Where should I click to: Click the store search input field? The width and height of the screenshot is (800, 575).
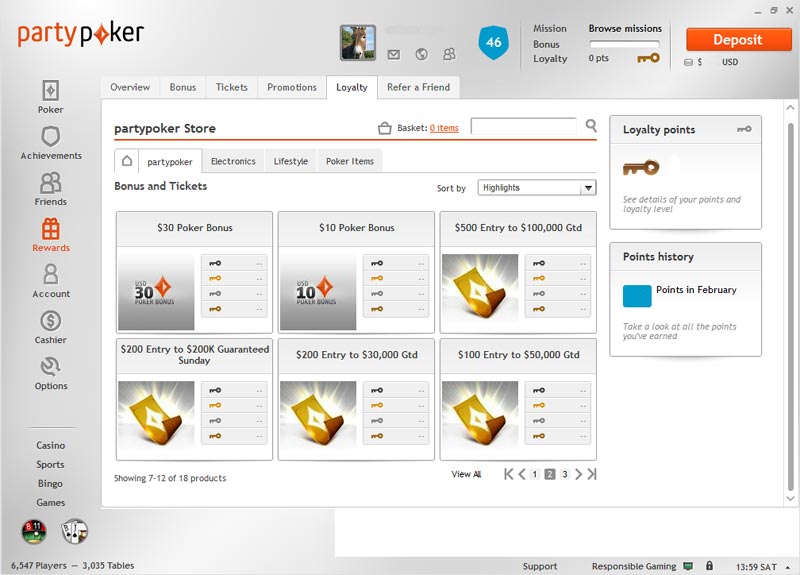tap(523, 126)
